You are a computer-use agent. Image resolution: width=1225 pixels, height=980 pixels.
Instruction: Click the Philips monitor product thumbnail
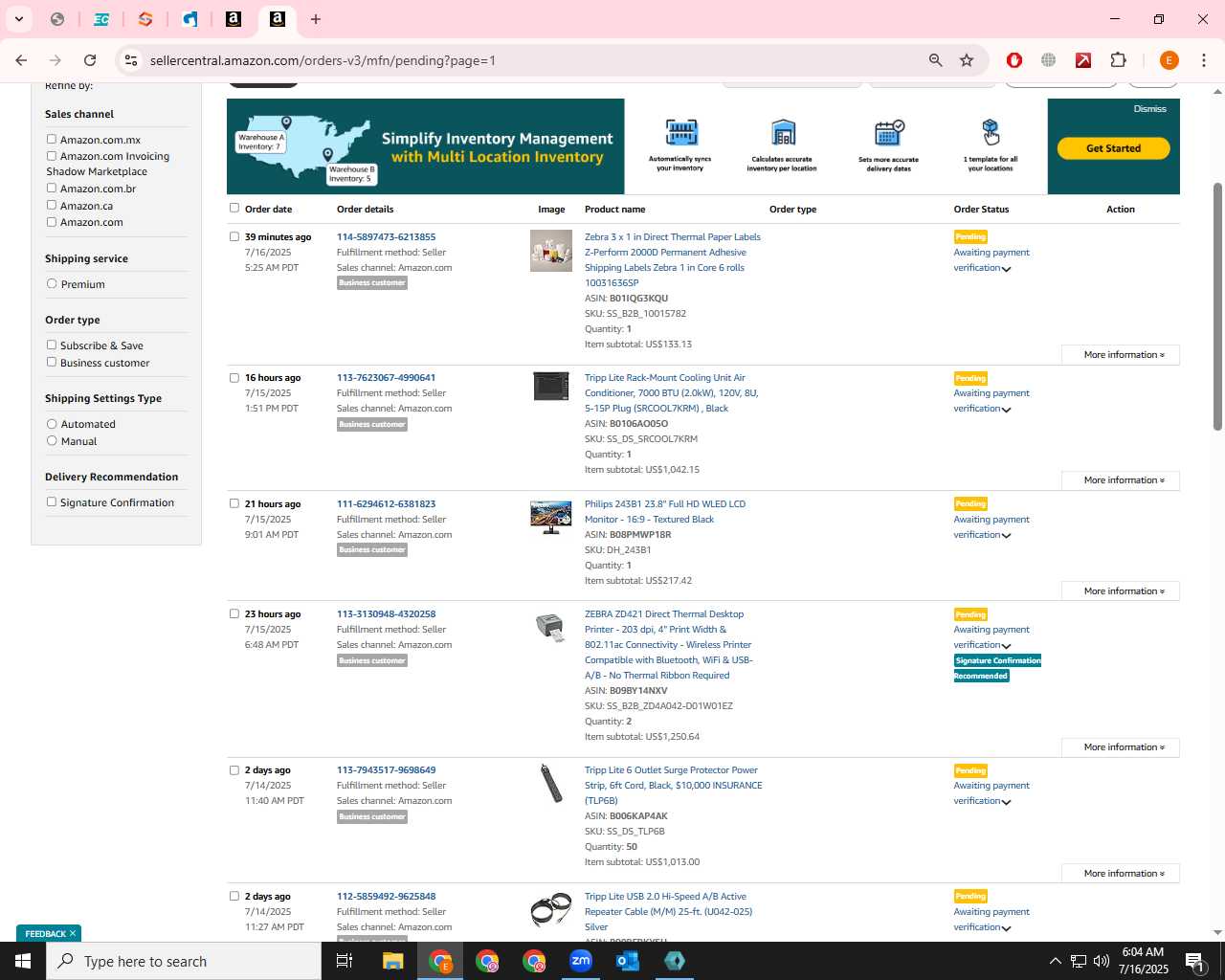point(551,517)
